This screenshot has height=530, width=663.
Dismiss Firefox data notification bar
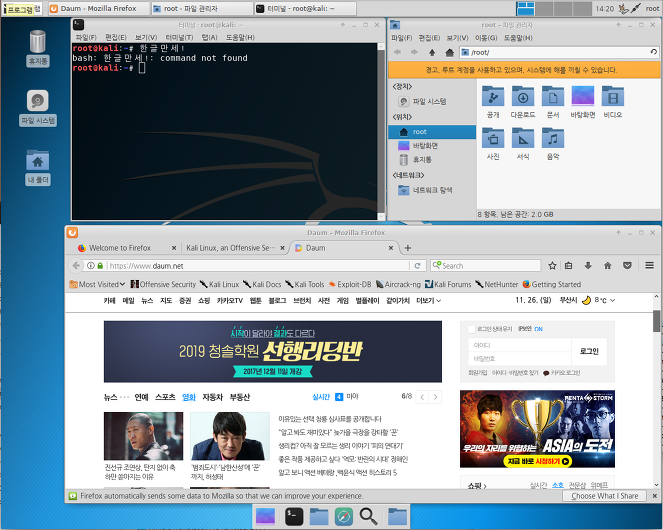click(655, 496)
